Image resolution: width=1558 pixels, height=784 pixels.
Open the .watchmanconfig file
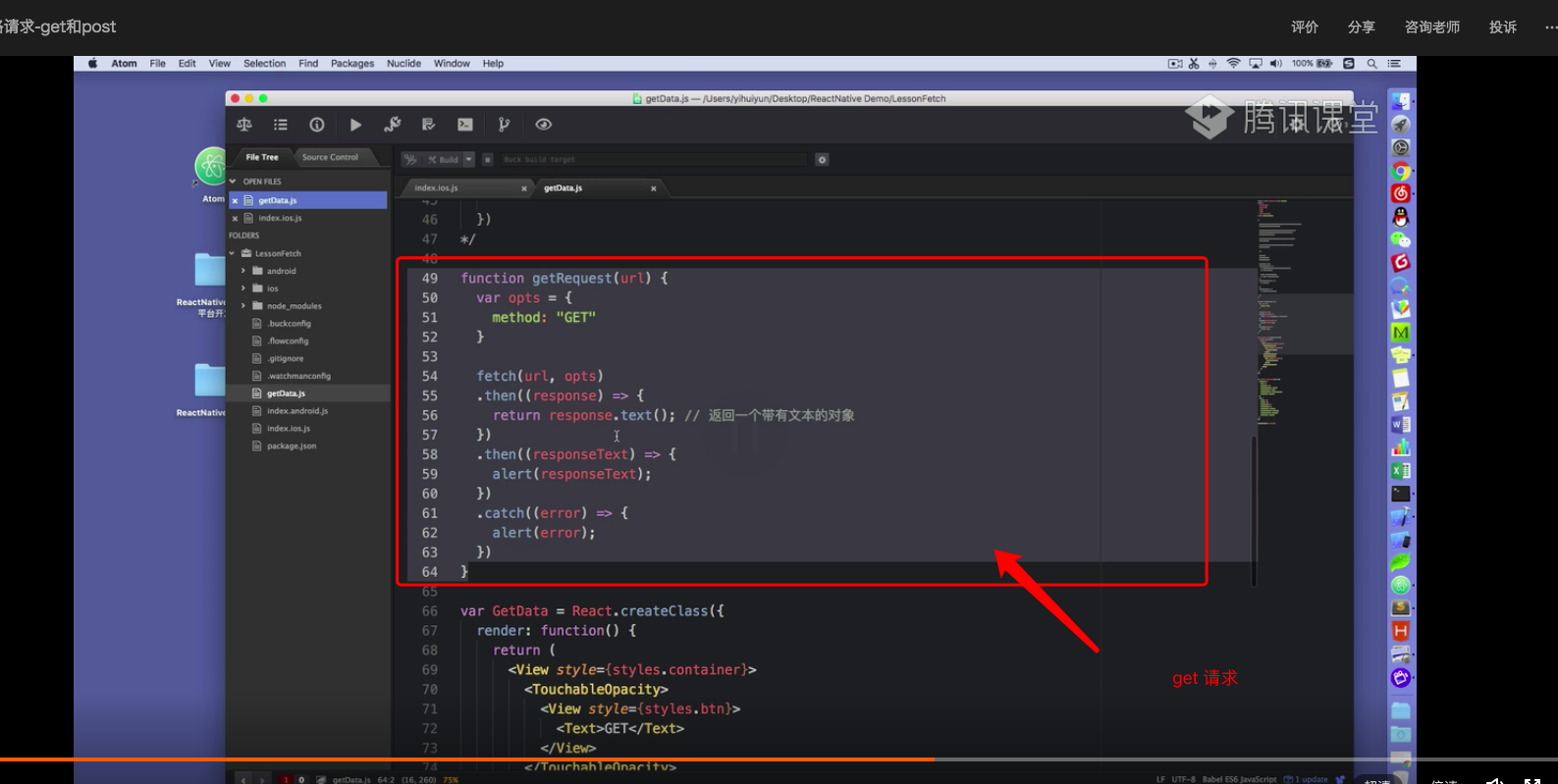point(298,376)
